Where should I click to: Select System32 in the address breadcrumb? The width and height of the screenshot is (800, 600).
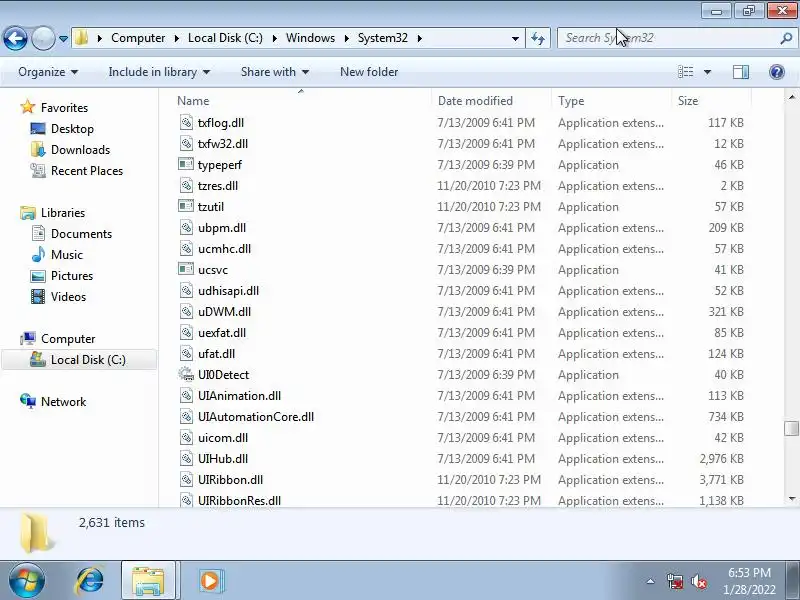pyautogui.click(x=383, y=38)
